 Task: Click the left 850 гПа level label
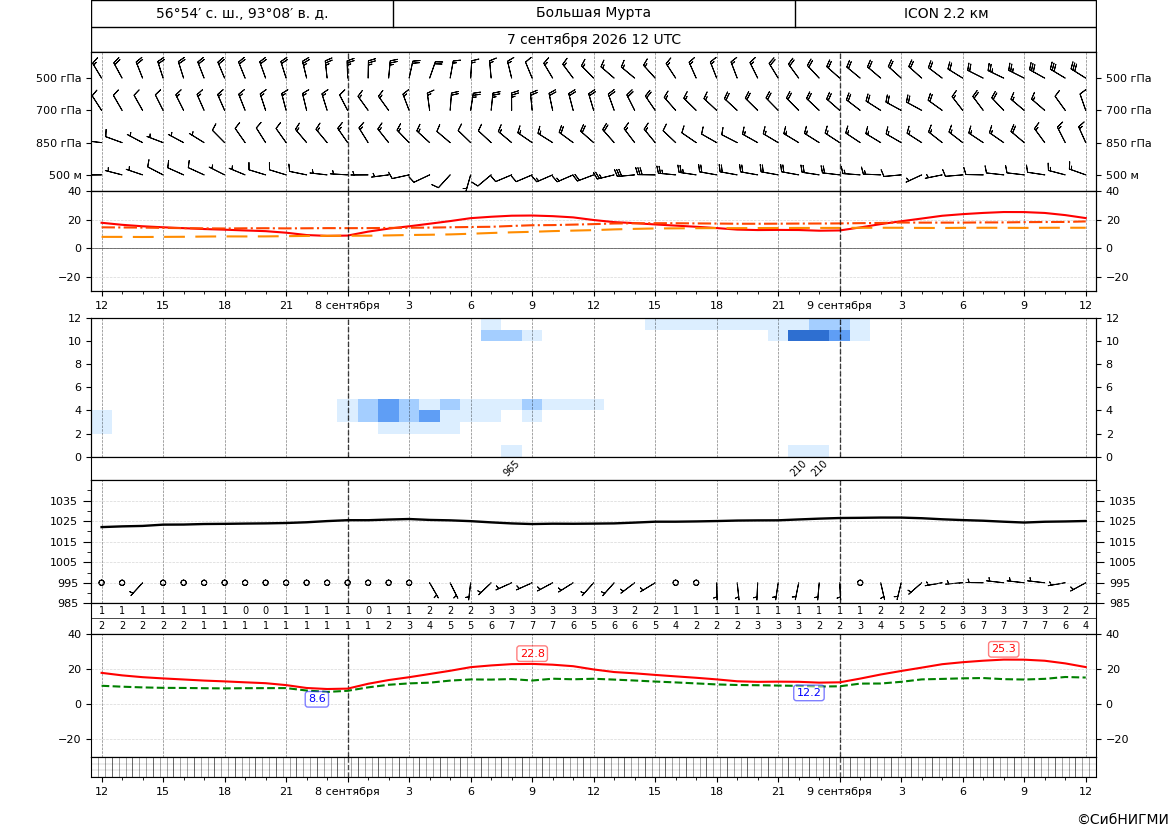pos(58,143)
